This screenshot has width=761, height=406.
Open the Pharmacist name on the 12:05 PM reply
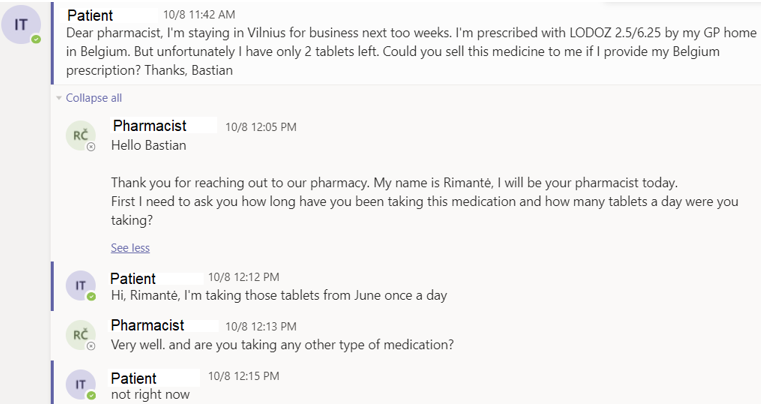click(149, 126)
